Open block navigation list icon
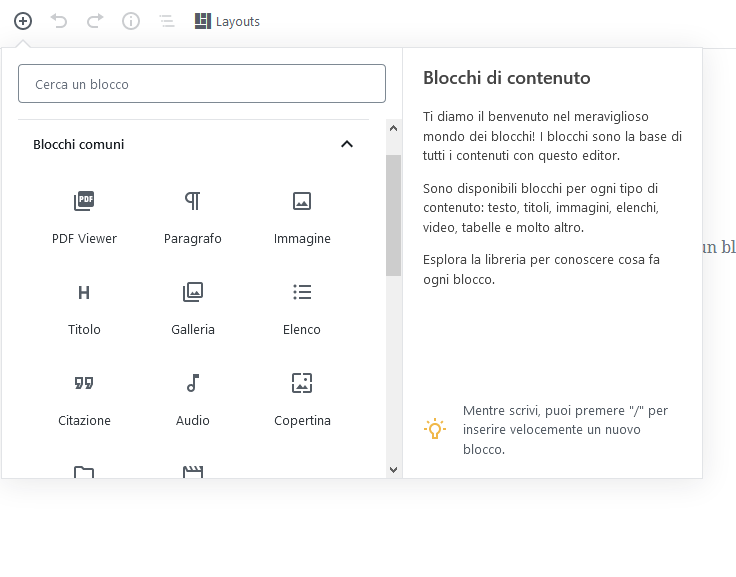 tap(166, 21)
